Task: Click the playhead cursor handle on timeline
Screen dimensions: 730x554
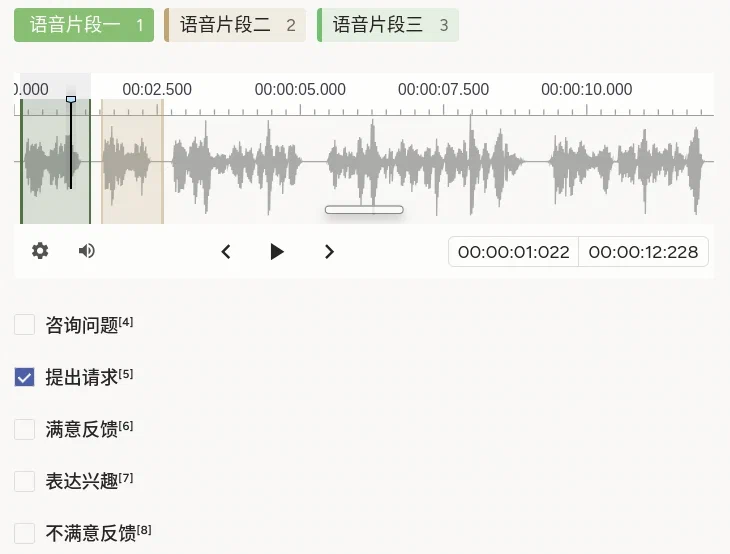Action: 71,99
